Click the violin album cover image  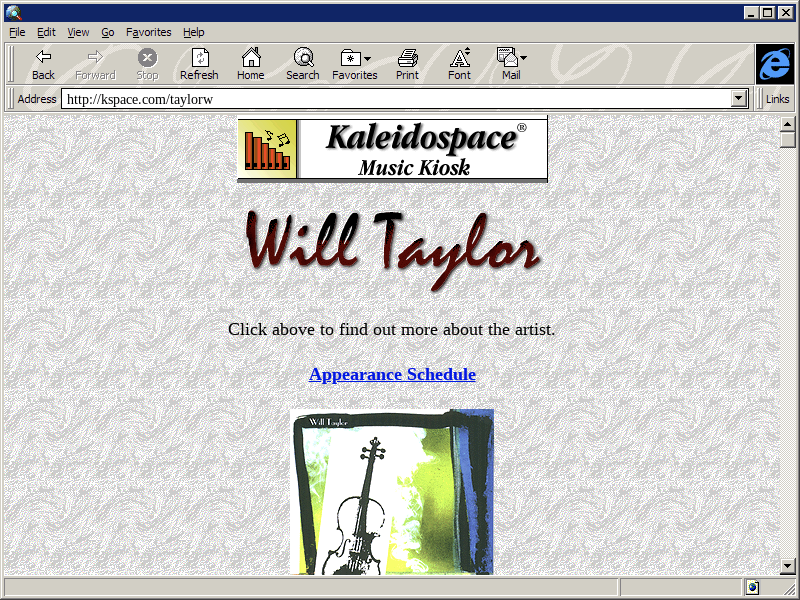coord(392,492)
